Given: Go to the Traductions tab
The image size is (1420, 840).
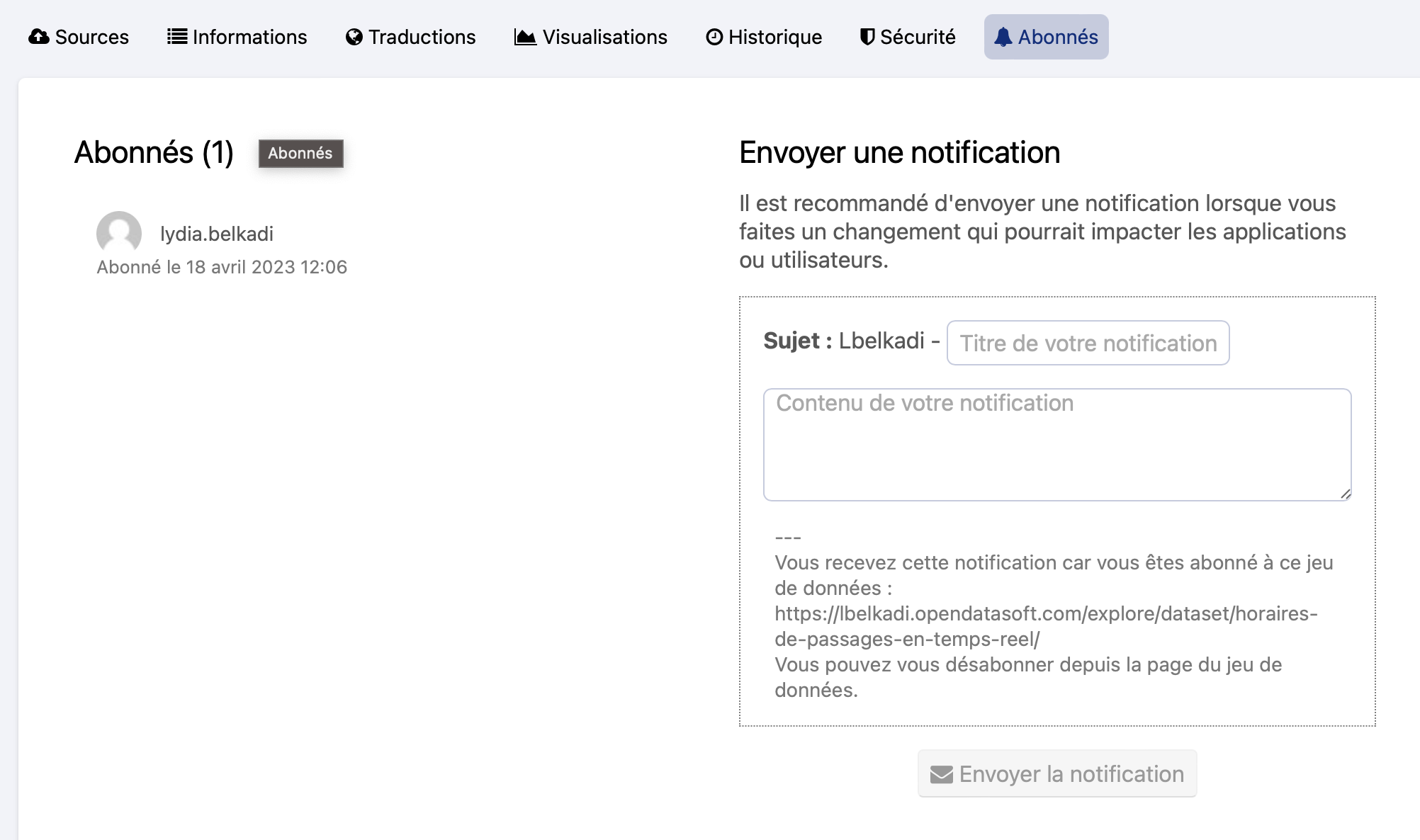Looking at the screenshot, I should pyautogui.click(x=422, y=37).
